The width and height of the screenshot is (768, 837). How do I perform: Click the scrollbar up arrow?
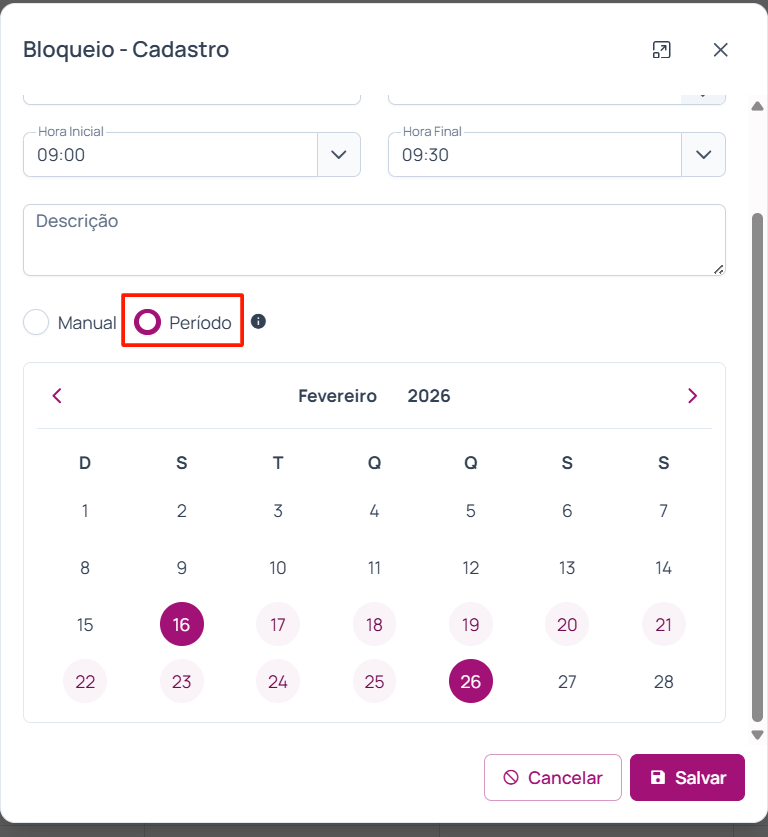click(757, 106)
